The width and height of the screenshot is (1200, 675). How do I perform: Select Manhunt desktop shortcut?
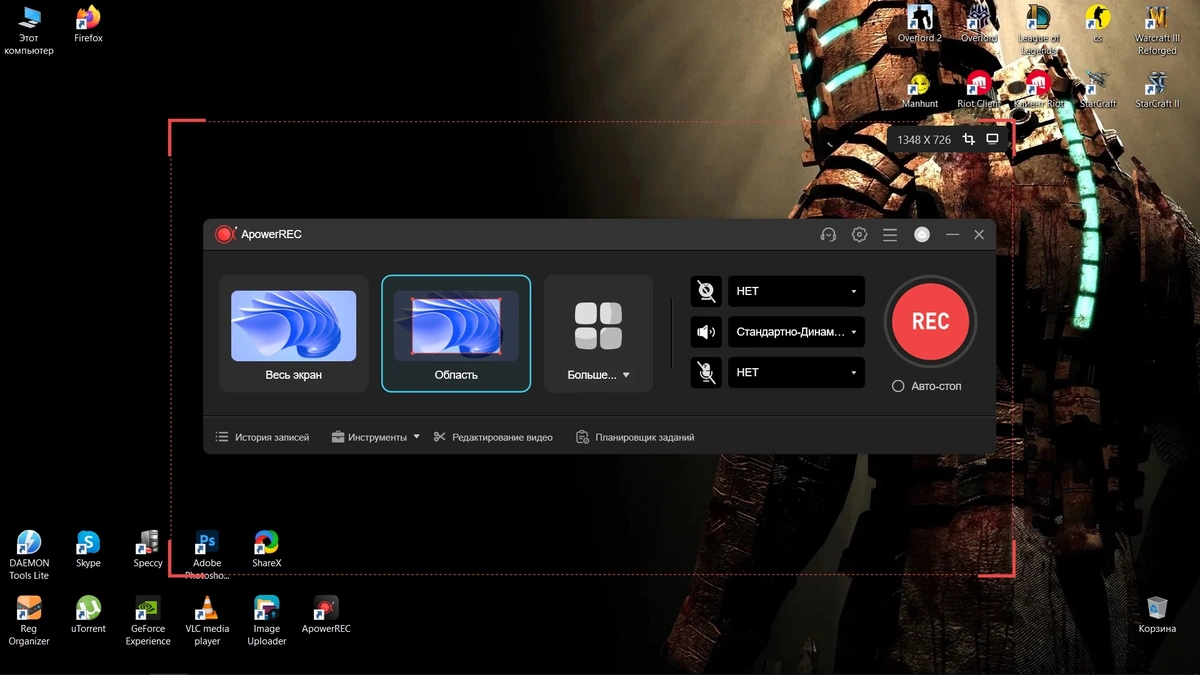click(x=920, y=90)
